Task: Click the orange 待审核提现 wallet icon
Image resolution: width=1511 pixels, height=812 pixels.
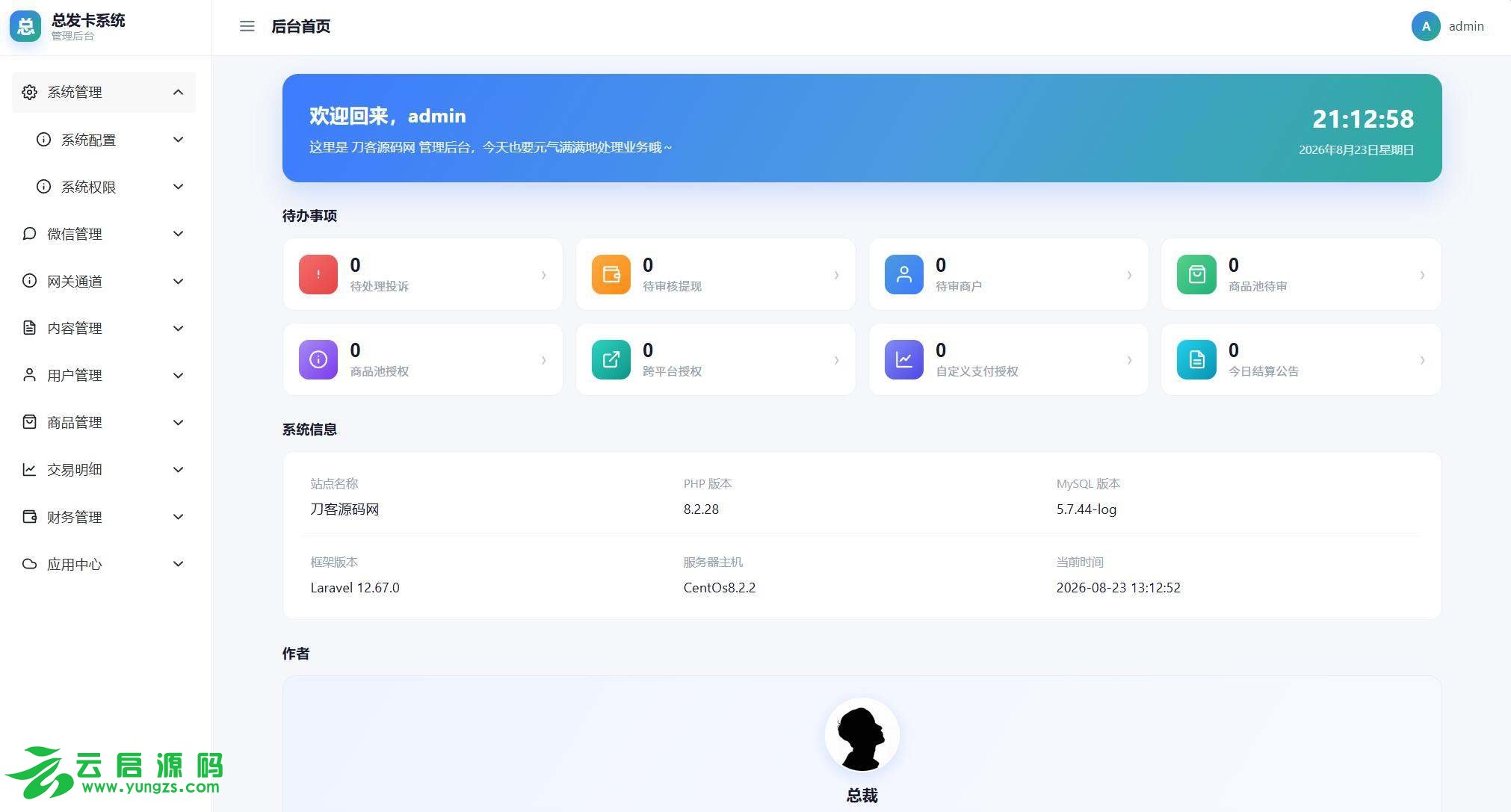Action: click(611, 275)
